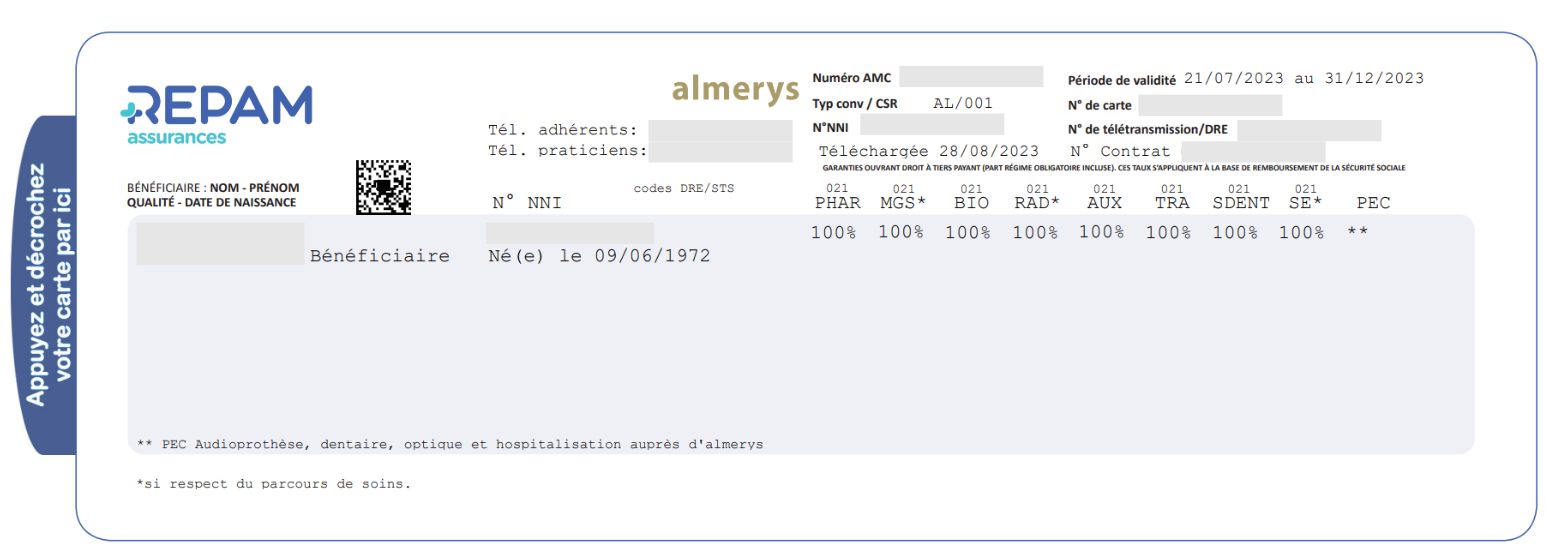Click the 100% rate under MGS*
This screenshot has width=1545, height=553.
click(x=901, y=233)
